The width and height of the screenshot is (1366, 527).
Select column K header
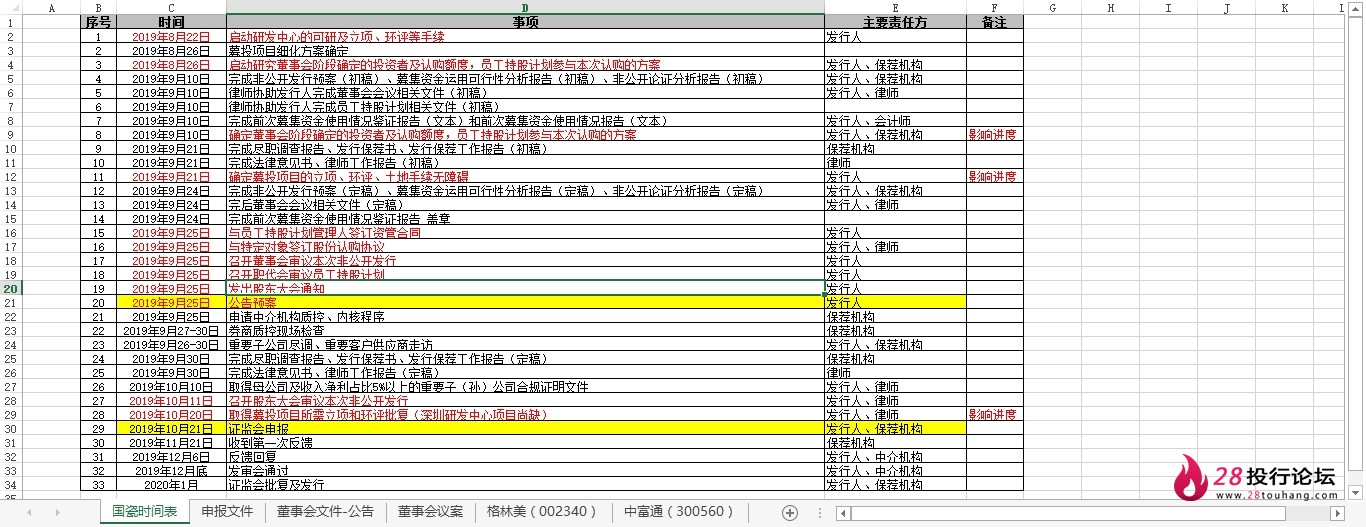click(x=1285, y=7)
